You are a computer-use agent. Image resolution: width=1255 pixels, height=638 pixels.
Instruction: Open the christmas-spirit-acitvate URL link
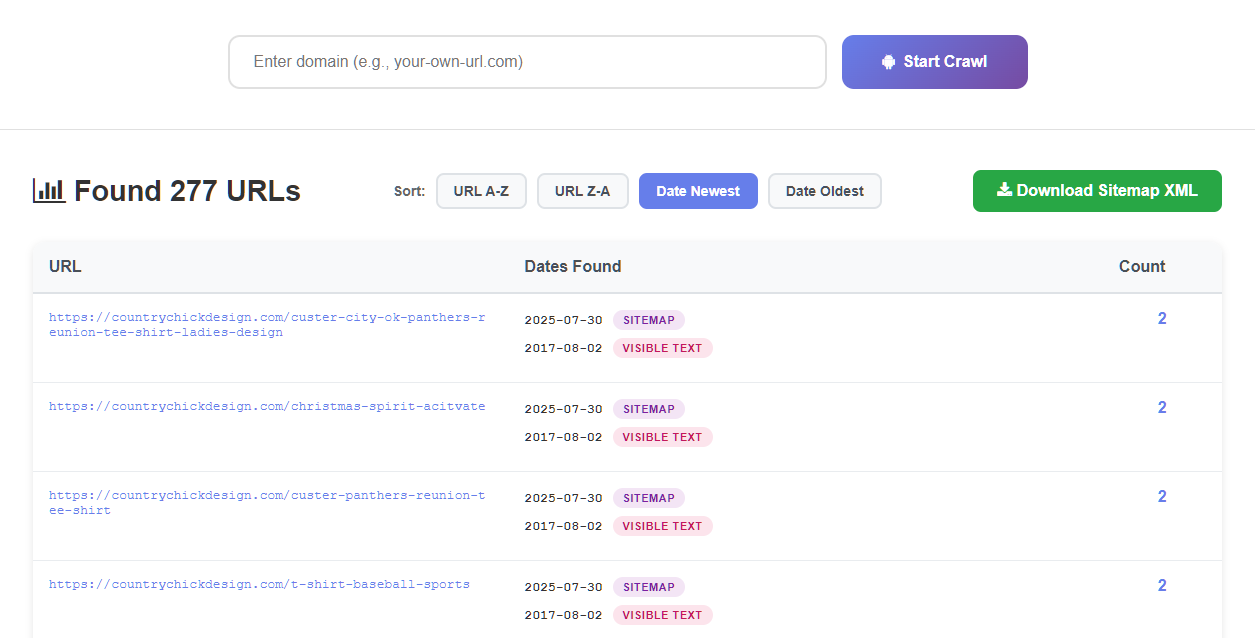click(266, 406)
